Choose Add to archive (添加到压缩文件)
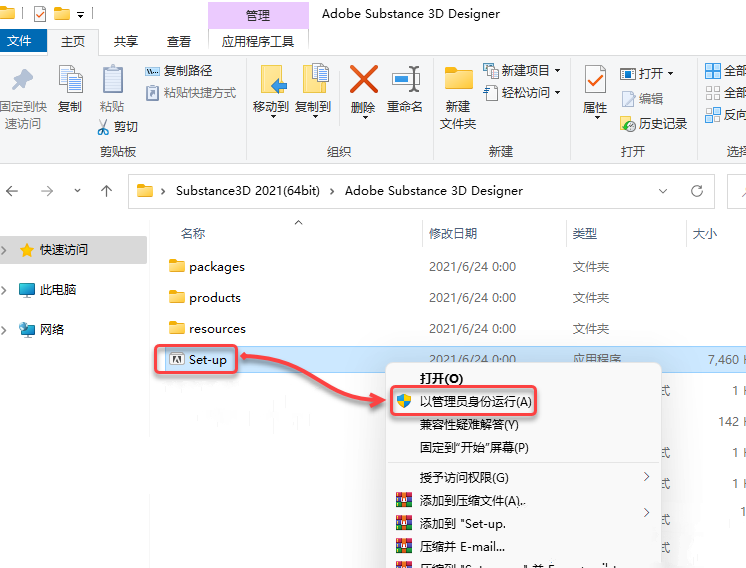This screenshot has width=746, height=568. [x=472, y=500]
